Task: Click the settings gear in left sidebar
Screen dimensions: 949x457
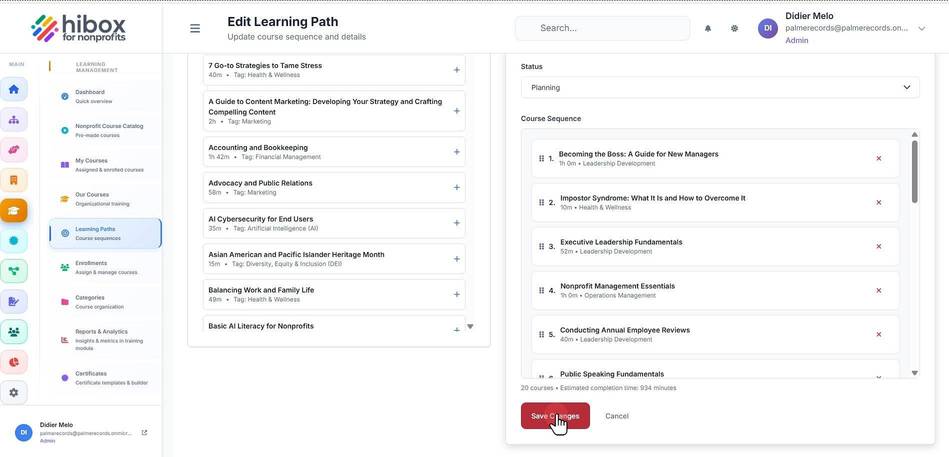Action: [x=14, y=392]
